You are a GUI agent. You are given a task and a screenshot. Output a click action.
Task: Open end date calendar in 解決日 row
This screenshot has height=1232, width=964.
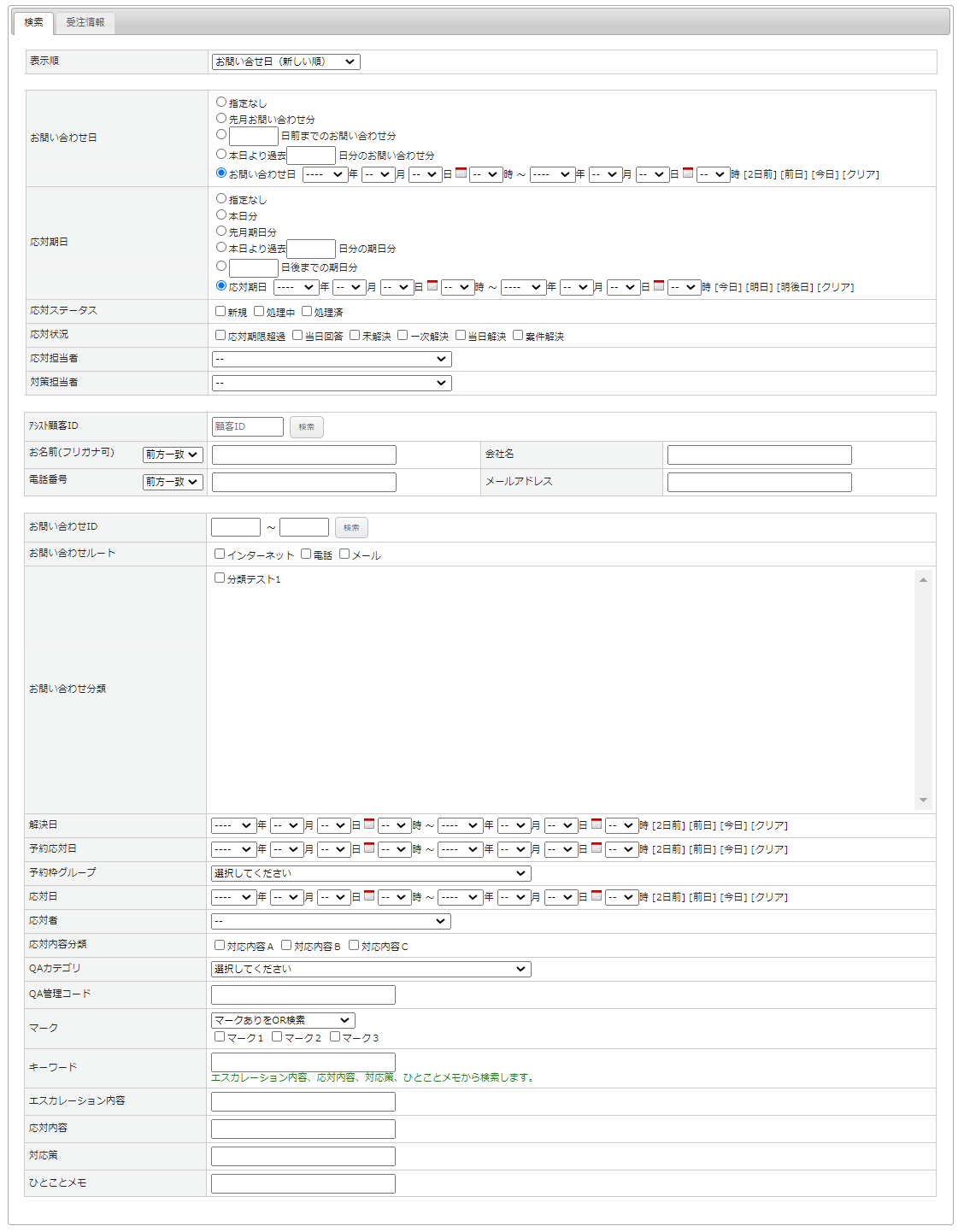[x=597, y=824]
